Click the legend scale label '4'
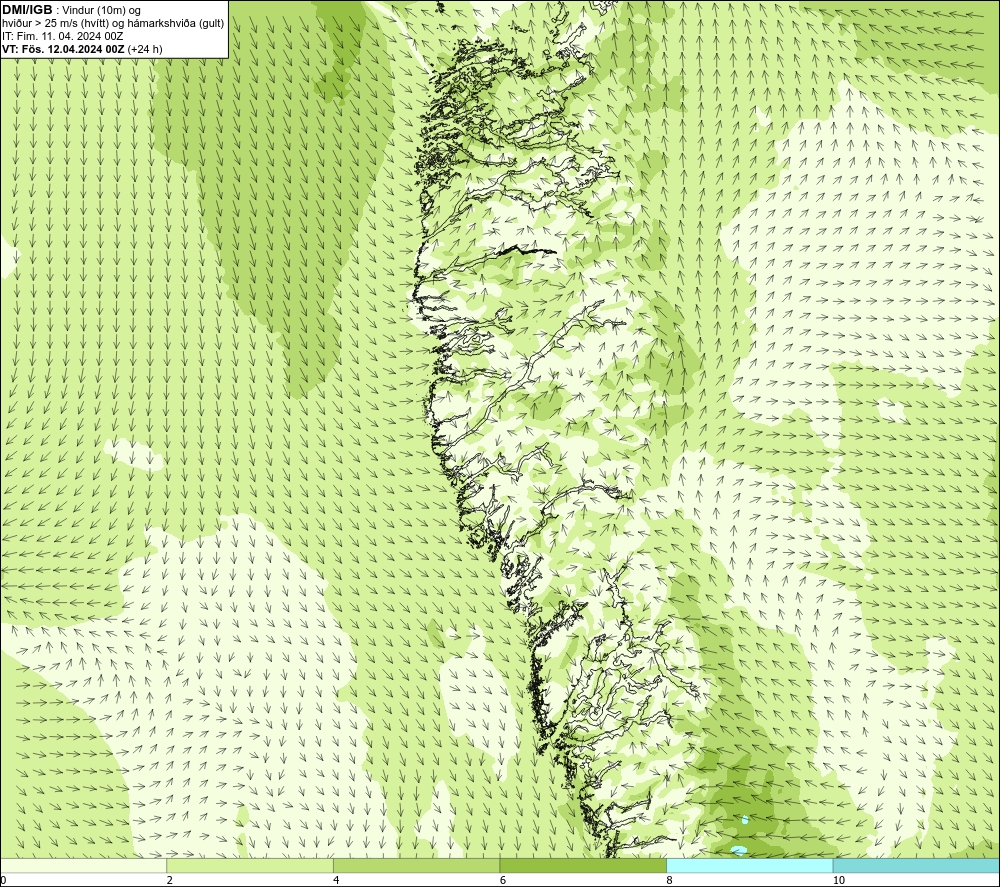This screenshot has height=887, width=1000. (x=336, y=880)
